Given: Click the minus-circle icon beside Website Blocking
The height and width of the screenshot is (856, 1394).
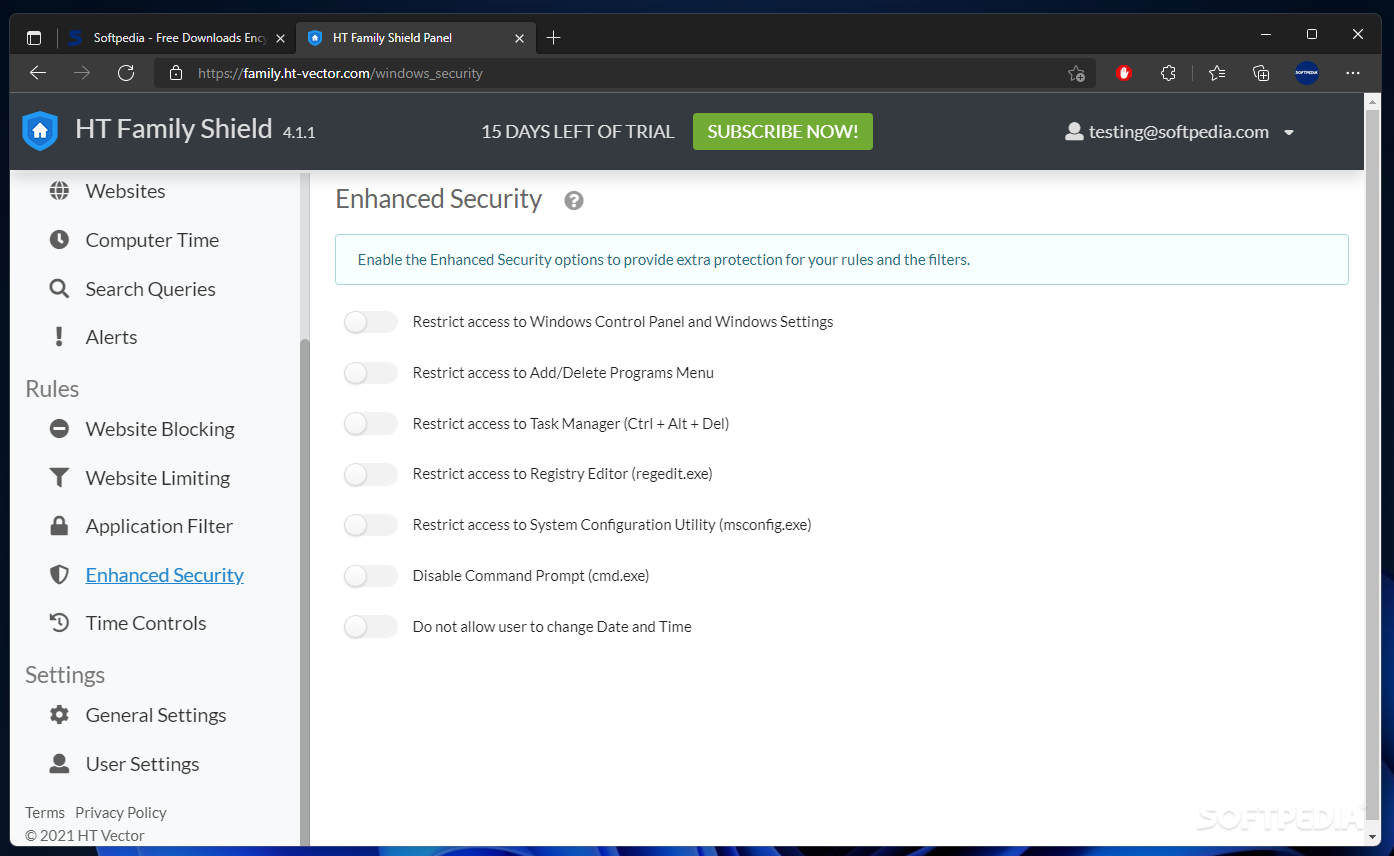Looking at the screenshot, I should 60,429.
